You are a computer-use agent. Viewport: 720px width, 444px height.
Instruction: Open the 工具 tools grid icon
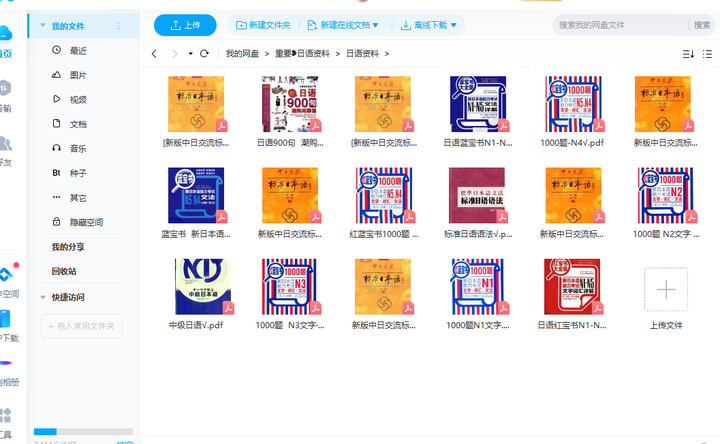point(6,416)
